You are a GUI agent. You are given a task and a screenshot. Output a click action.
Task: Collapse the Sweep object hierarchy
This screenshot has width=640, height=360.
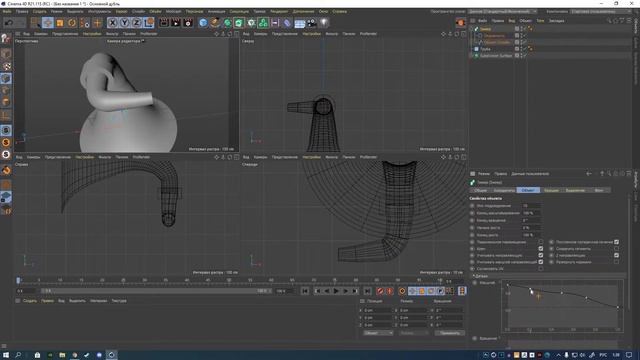[x=472, y=29]
